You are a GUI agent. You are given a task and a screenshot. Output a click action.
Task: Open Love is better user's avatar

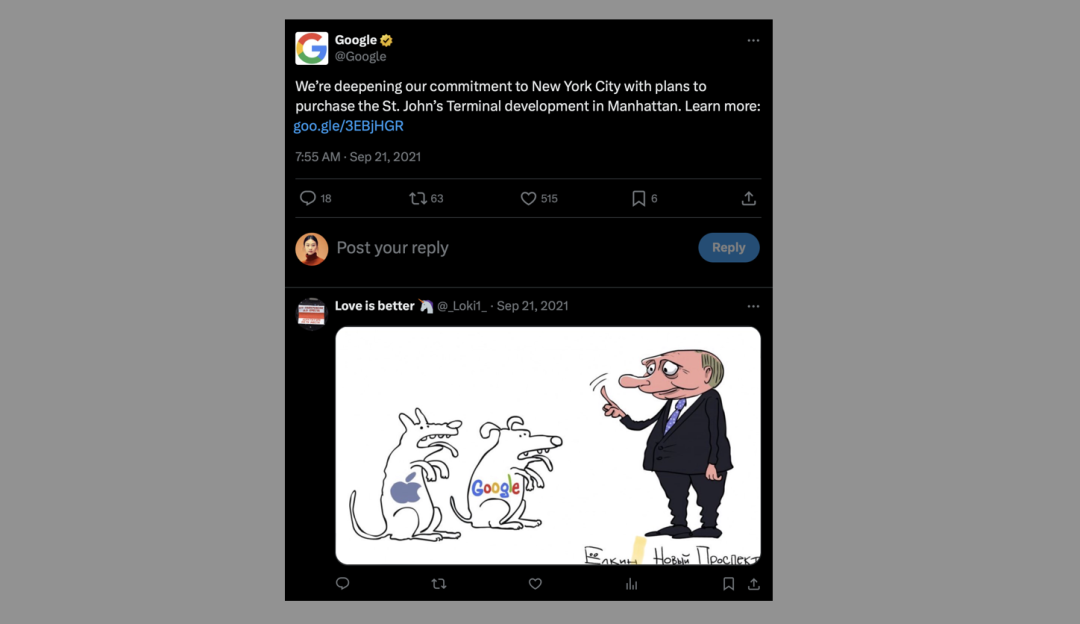(312, 313)
